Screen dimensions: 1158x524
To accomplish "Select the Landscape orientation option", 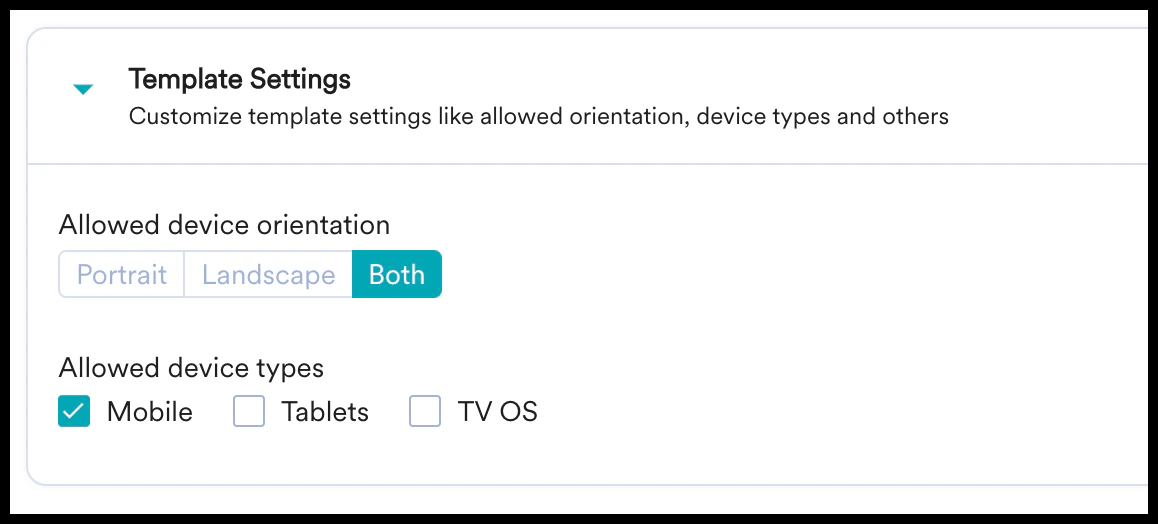I will (x=268, y=275).
